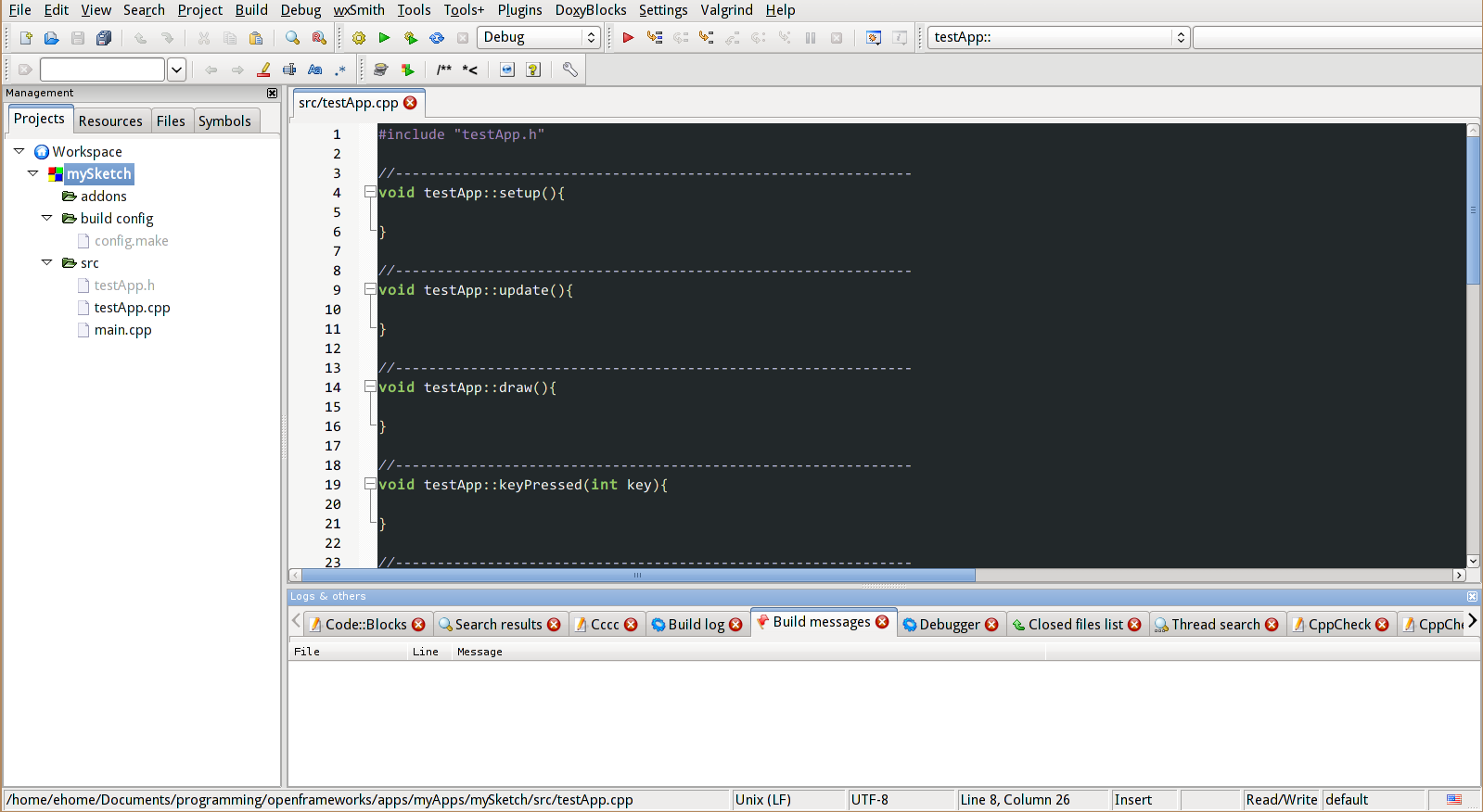Insert line comment with *< icon
1483x812 pixels.
pyautogui.click(x=470, y=70)
